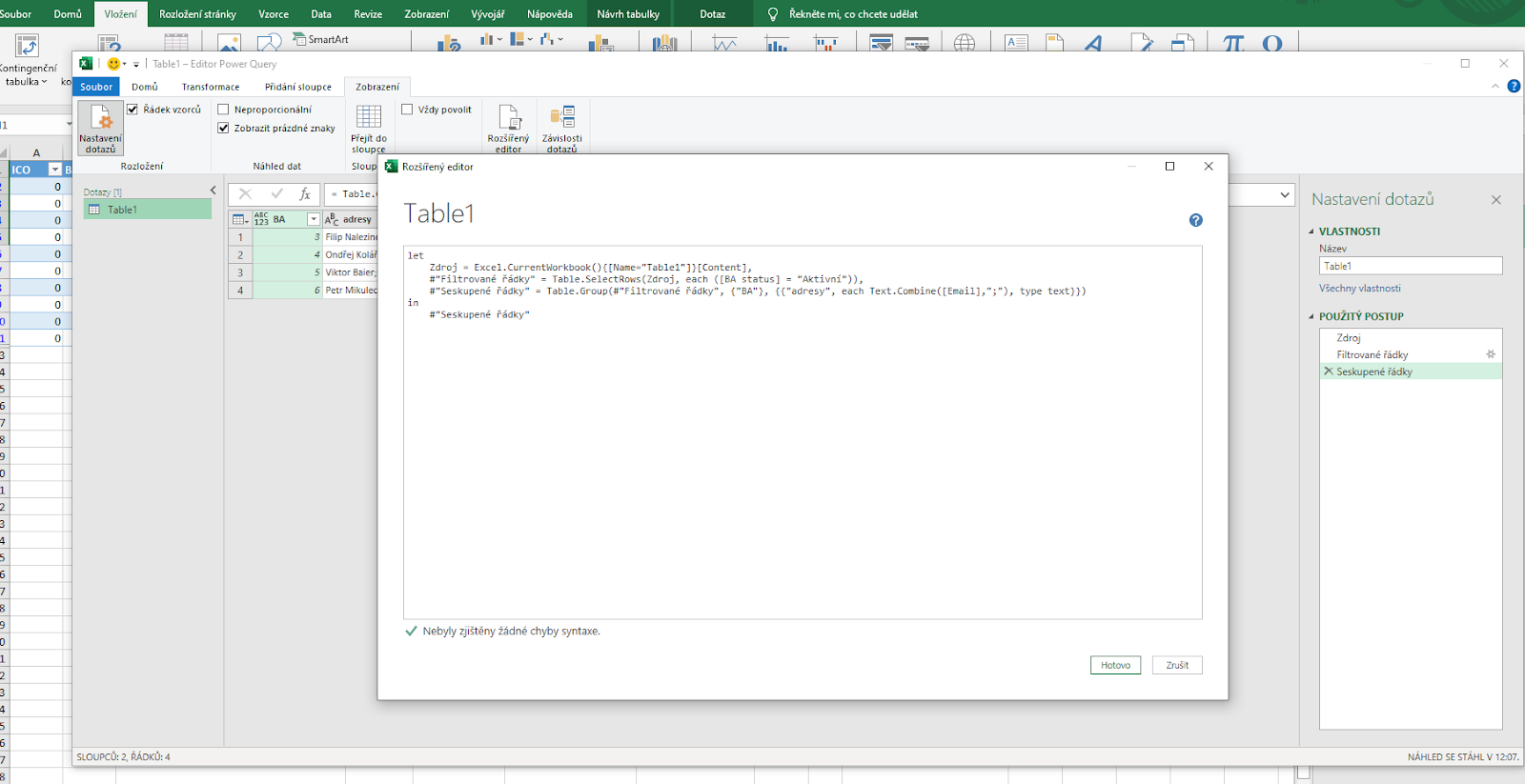Screen dimensions: 1525x784
Task: Expand the formula bar dropdown arrow
Action: click(x=1284, y=195)
